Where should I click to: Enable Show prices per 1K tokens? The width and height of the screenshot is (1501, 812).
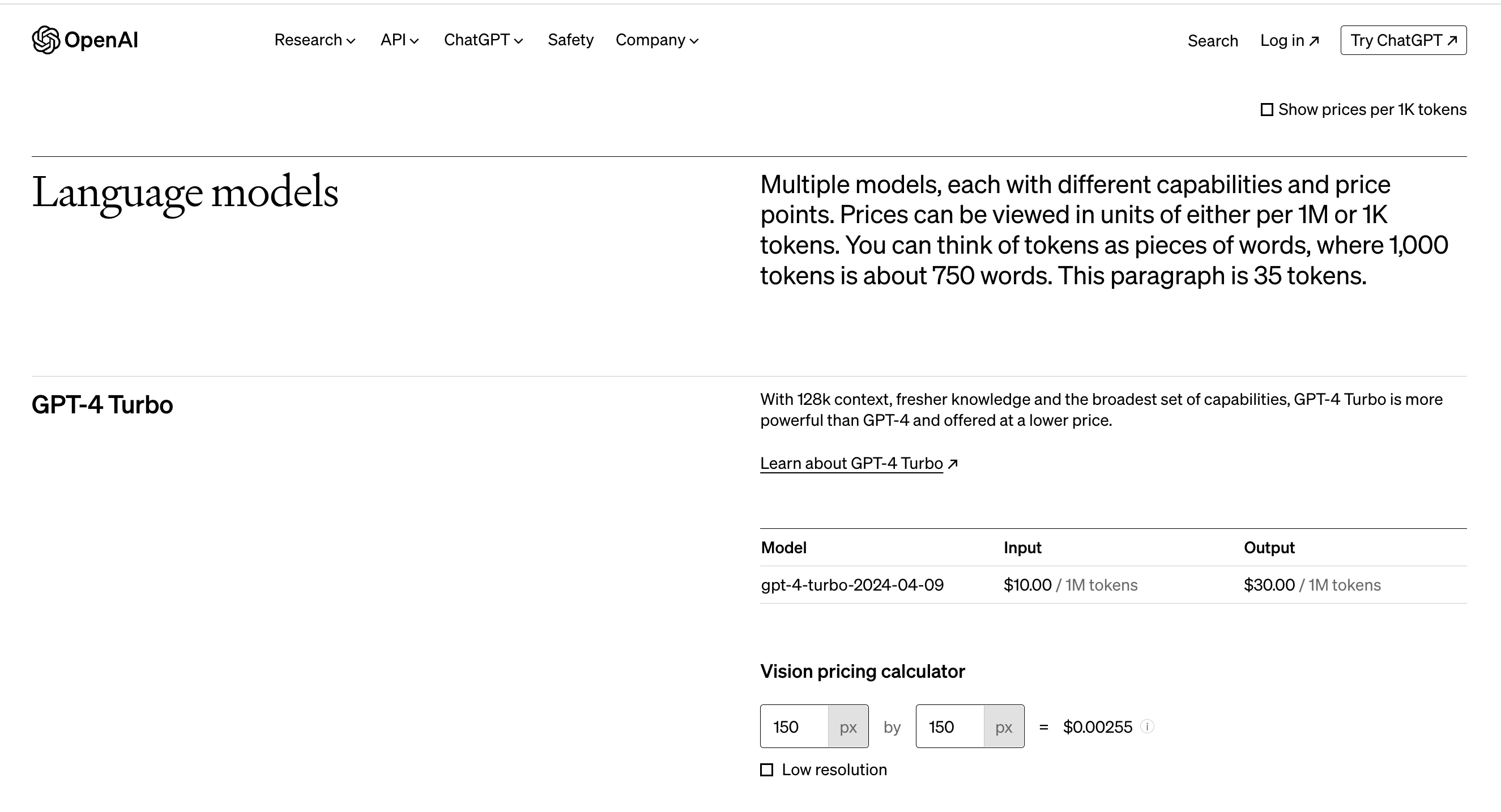1267,109
